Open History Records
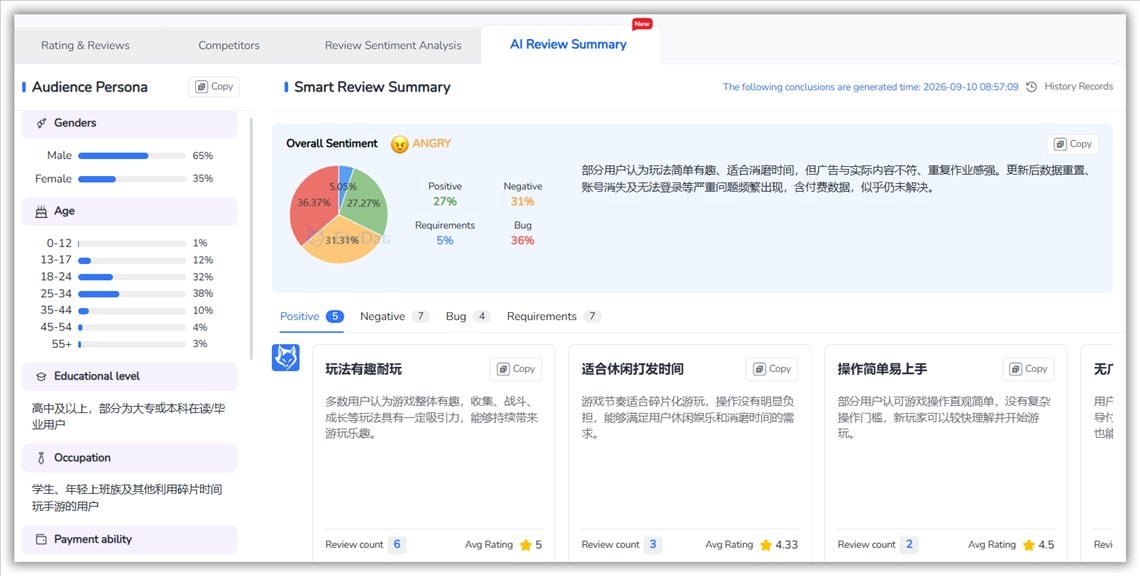This screenshot has height=576, width=1140. [x=1078, y=87]
